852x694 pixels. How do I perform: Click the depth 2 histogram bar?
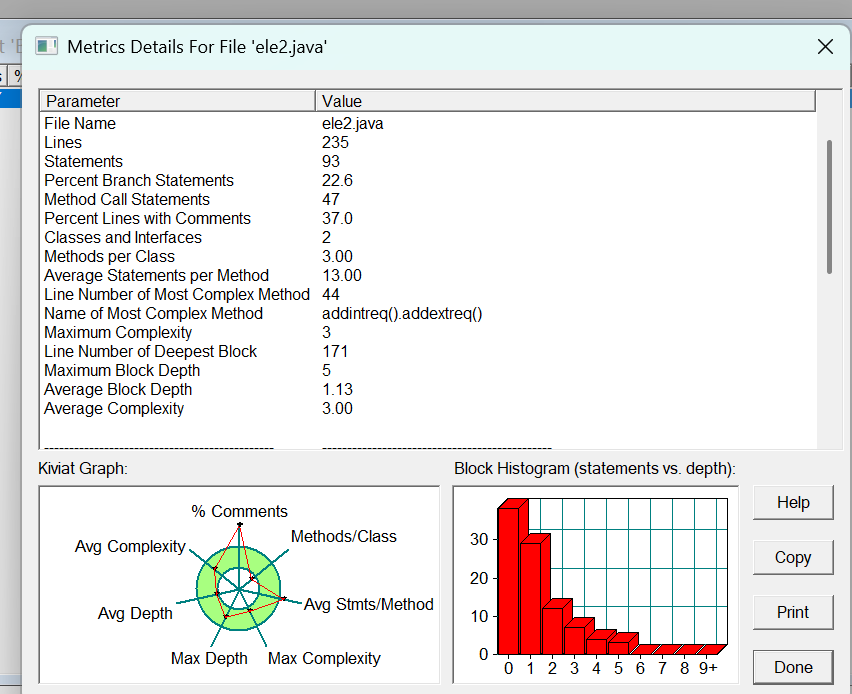pyautogui.click(x=553, y=630)
